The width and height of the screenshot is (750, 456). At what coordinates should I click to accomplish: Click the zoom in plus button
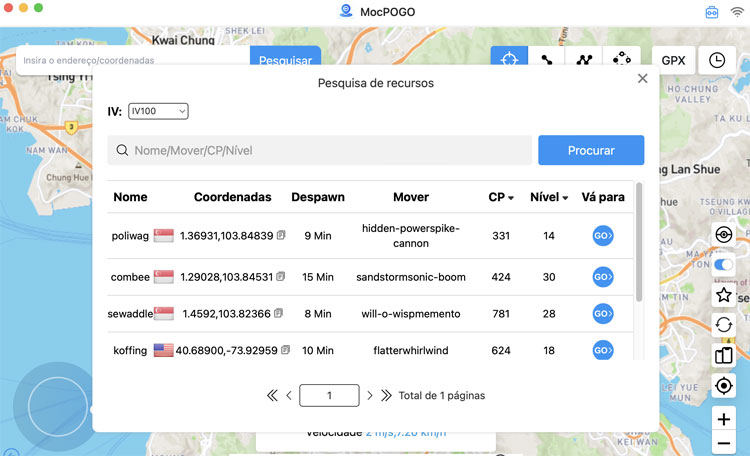(724, 419)
